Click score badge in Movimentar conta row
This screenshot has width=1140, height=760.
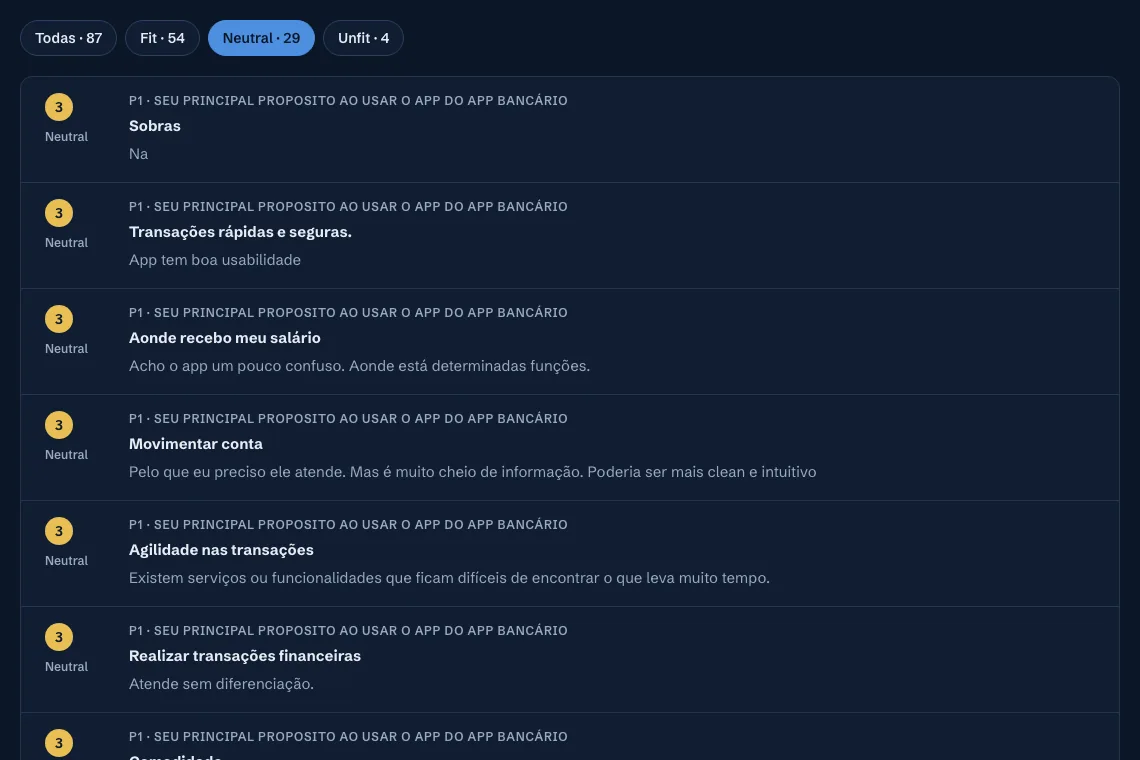[x=59, y=425]
